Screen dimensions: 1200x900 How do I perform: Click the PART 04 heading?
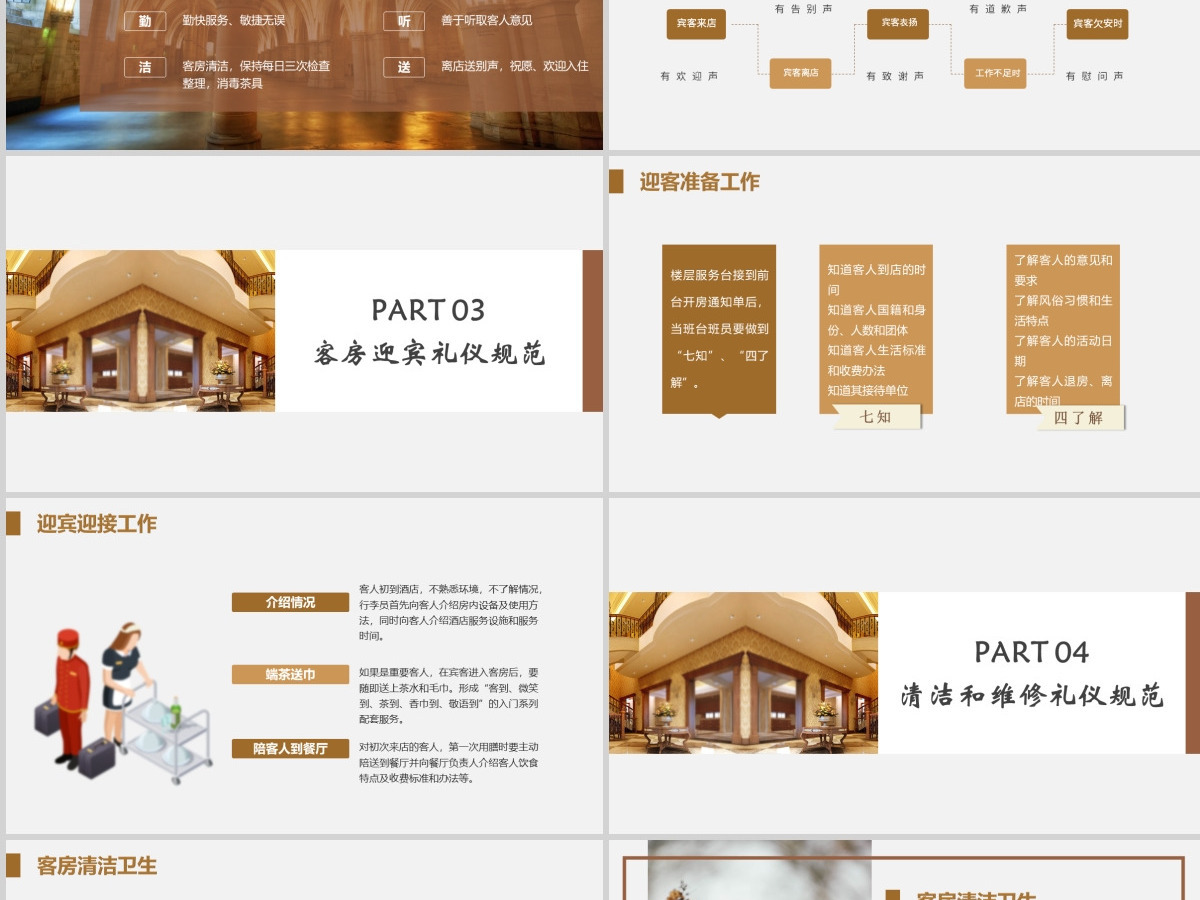[x=1032, y=652]
